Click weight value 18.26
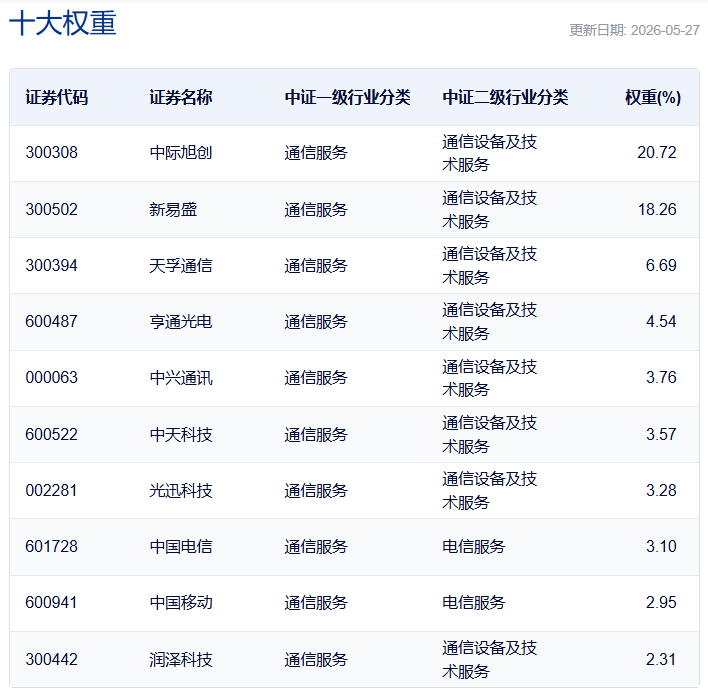 click(657, 210)
